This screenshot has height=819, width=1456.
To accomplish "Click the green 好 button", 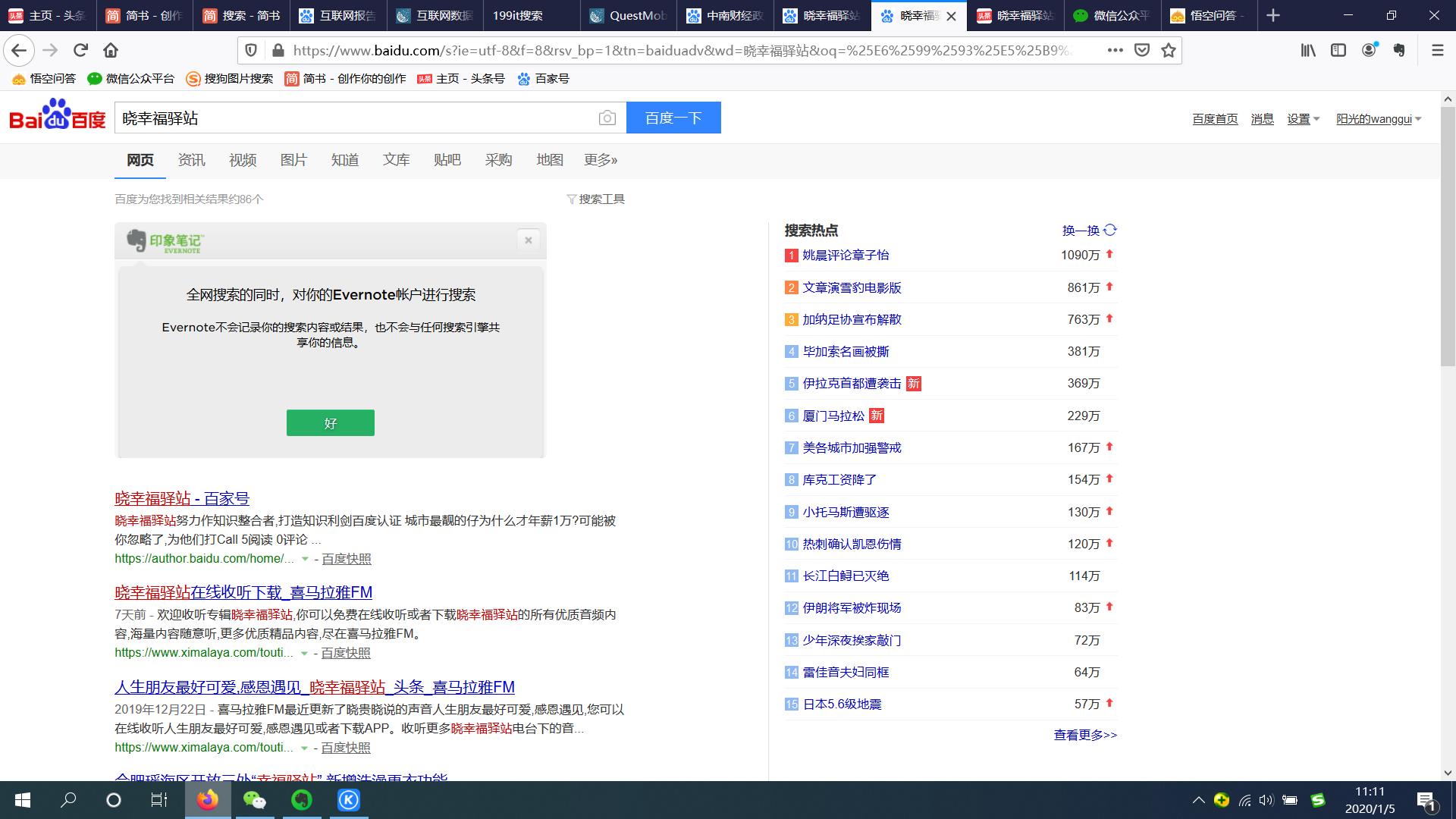I will tap(331, 423).
